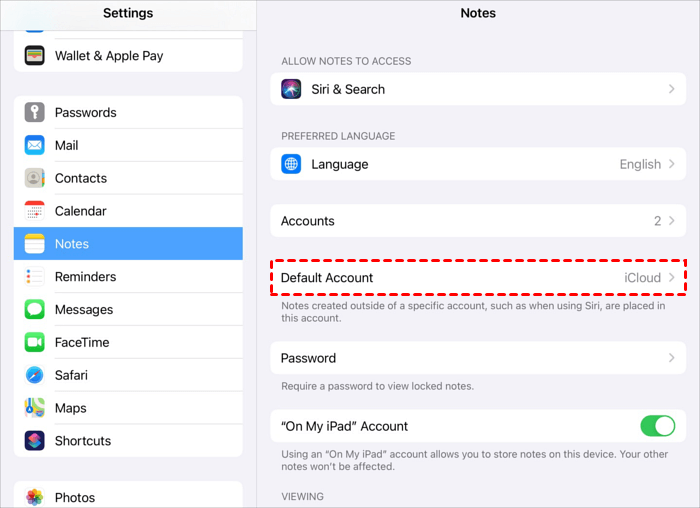
Task: Tap the Passwords key icon
Action: [35, 113]
